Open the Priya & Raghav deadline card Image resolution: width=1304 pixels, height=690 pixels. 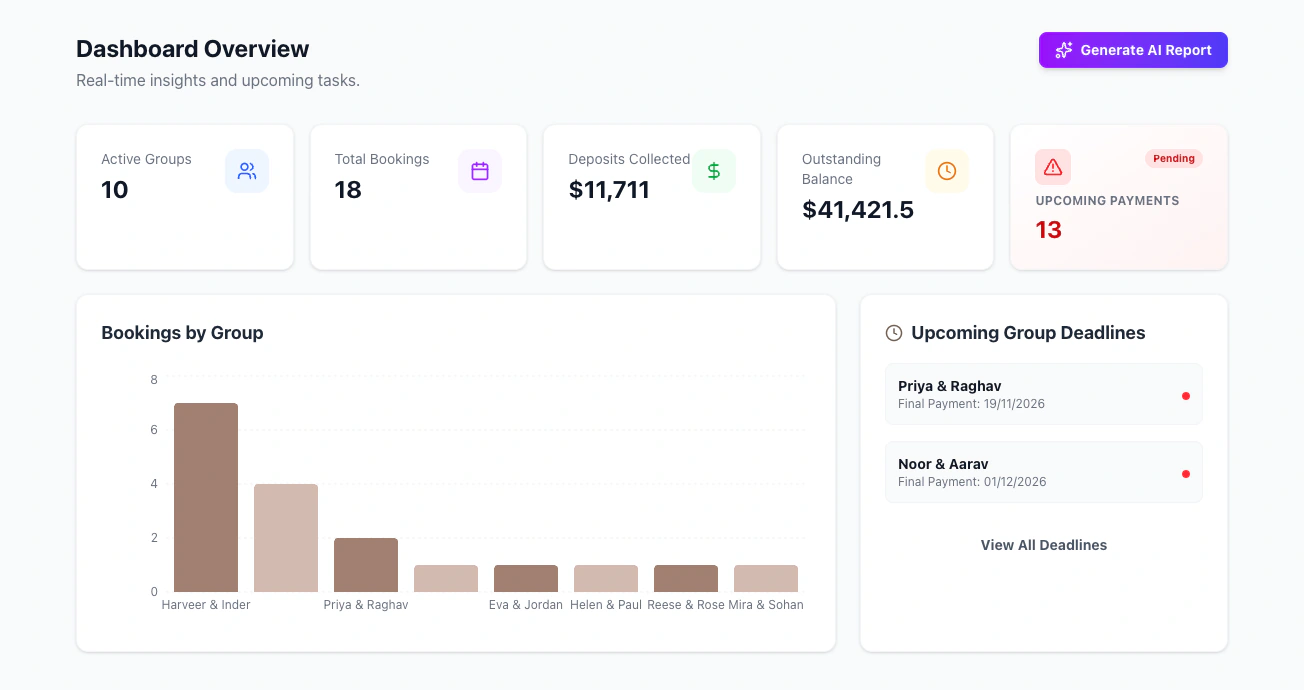click(1044, 394)
